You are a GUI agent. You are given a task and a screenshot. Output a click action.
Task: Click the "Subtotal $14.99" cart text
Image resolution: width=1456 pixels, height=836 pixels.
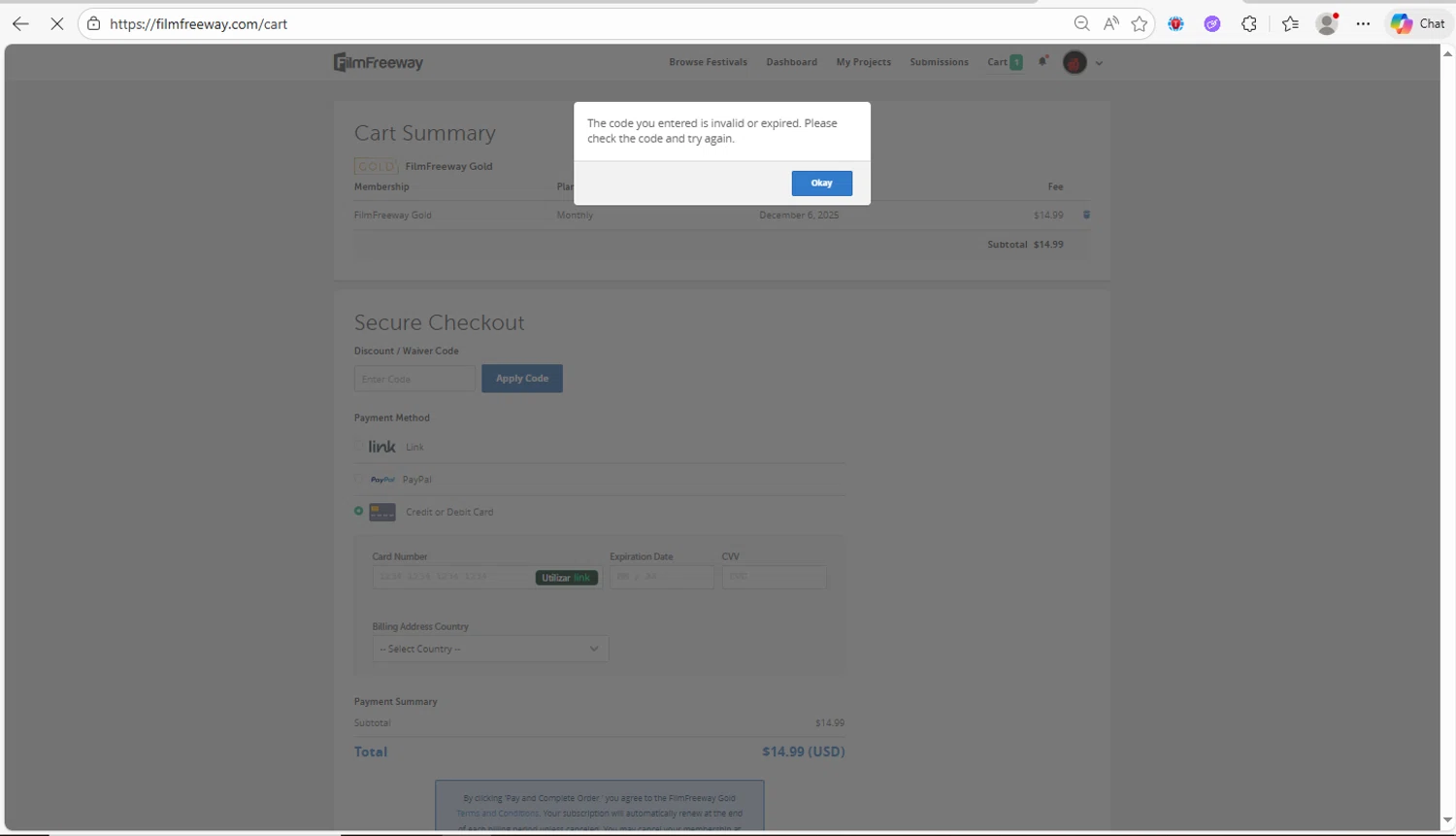(x=1025, y=245)
